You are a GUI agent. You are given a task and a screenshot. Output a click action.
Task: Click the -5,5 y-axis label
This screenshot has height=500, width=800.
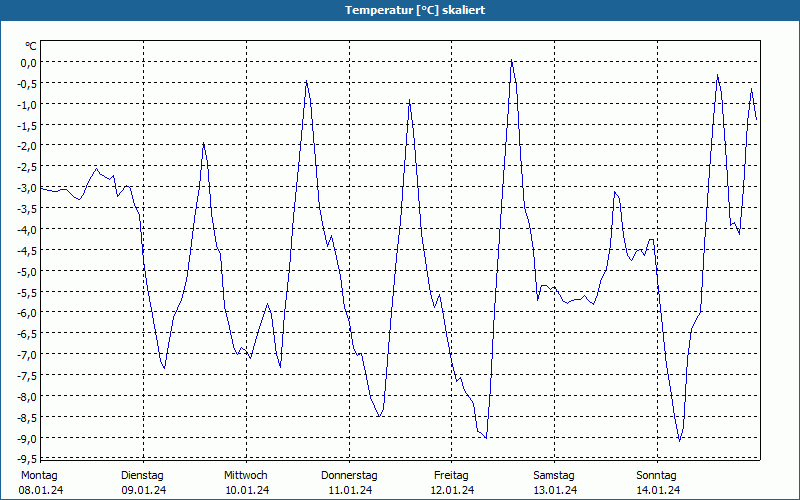27,292
